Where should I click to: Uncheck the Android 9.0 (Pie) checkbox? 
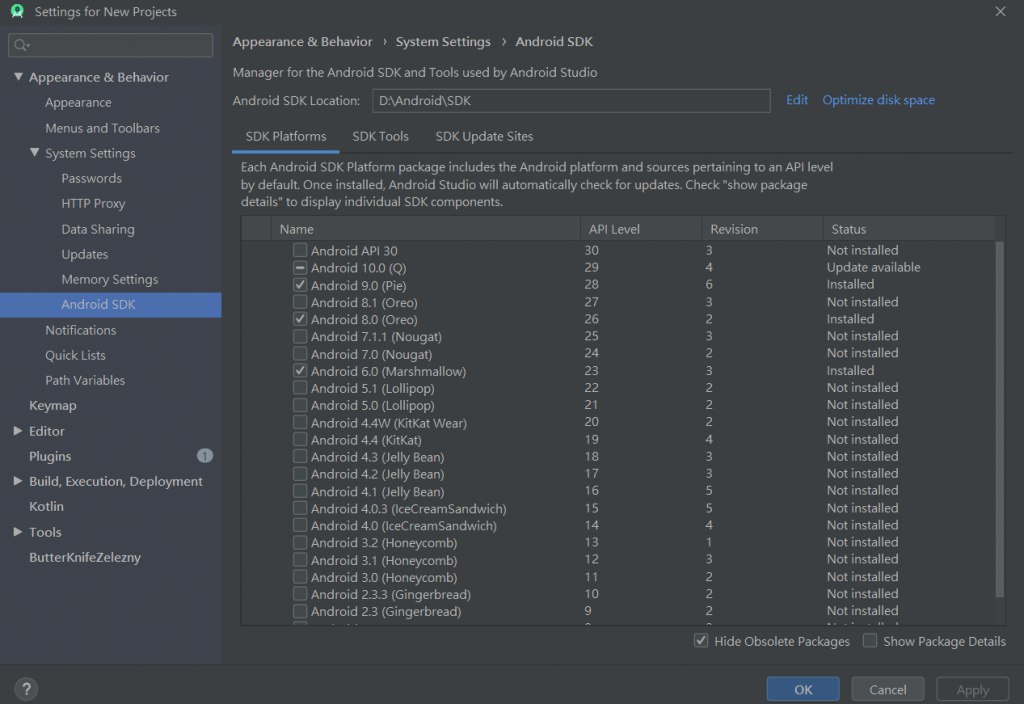pyautogui.click(x=300, y=285)
